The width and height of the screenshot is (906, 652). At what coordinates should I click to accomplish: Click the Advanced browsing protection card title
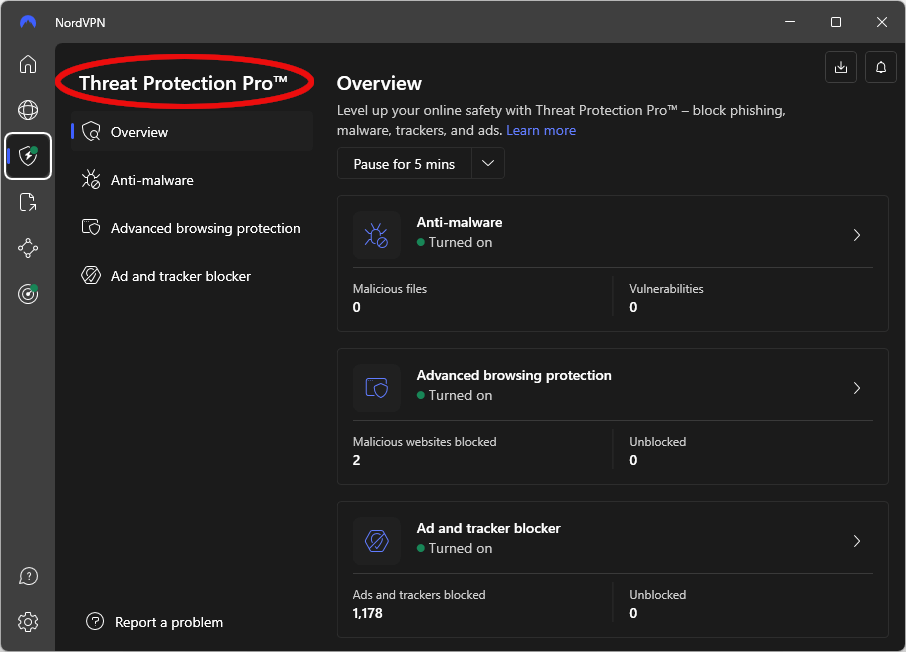tap(514, 376)
